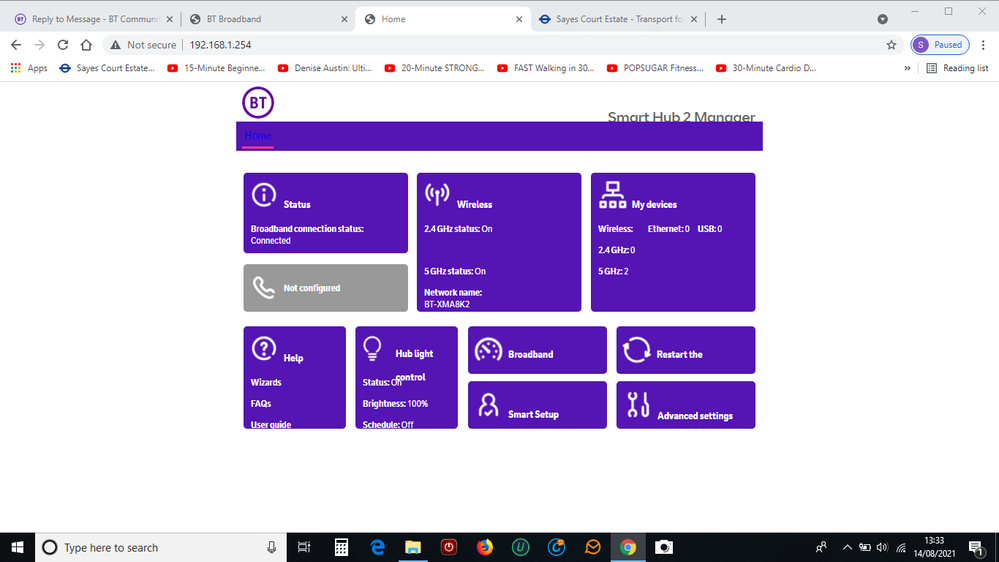Open the Reading list button
The height and width of the screenshot is (562, 999).
click(x=957, y=69)
